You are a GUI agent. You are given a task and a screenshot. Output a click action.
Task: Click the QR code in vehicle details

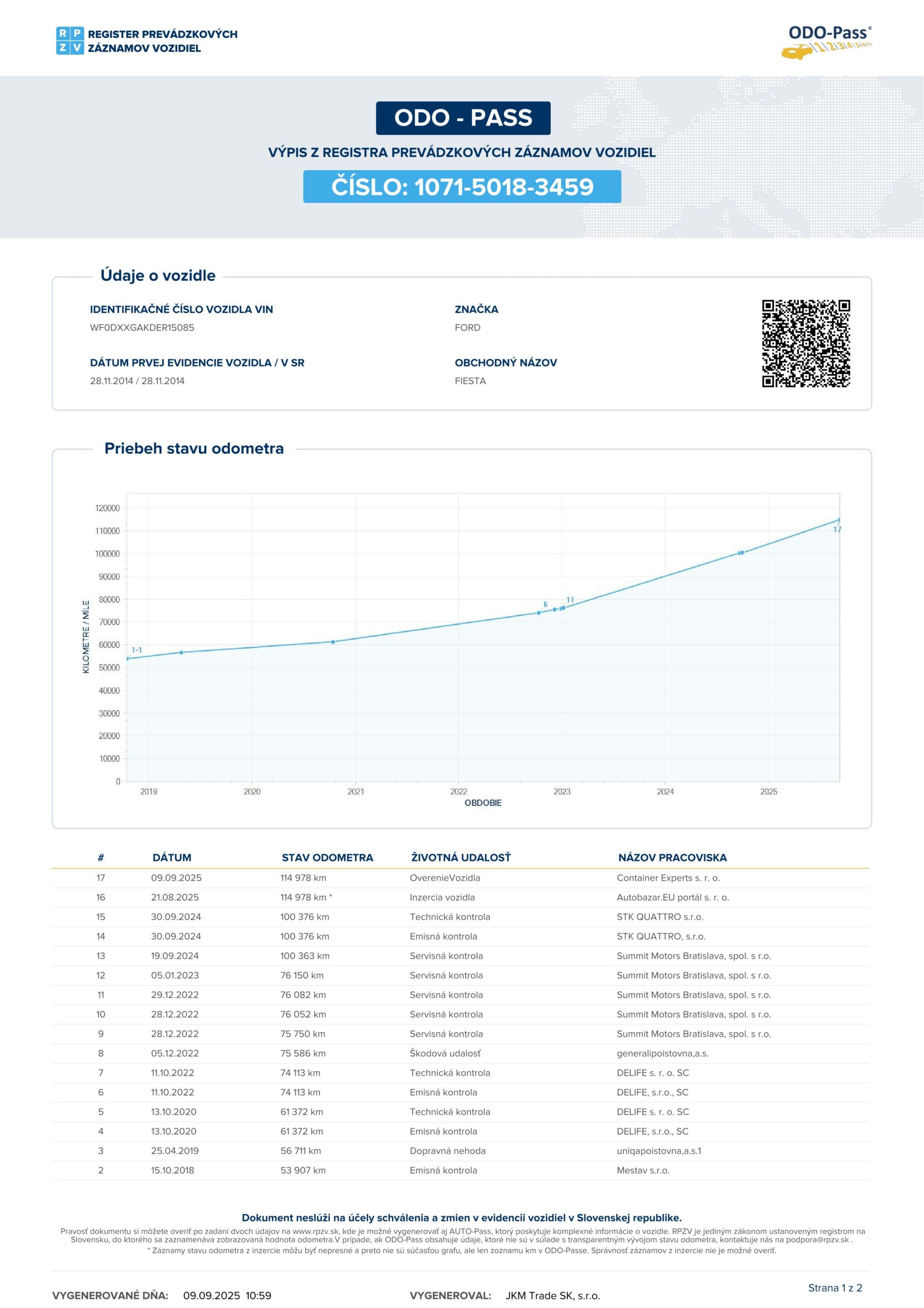(805, 343)
